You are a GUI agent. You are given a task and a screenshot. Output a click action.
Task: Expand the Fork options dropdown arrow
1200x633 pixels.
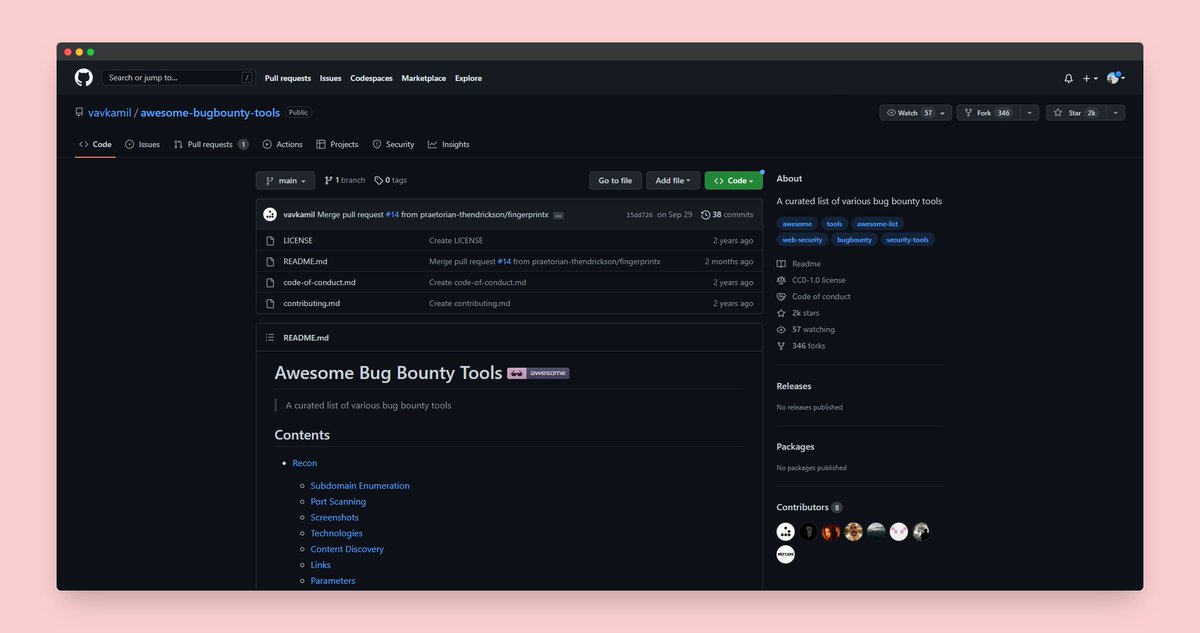tap(1030, 113)
